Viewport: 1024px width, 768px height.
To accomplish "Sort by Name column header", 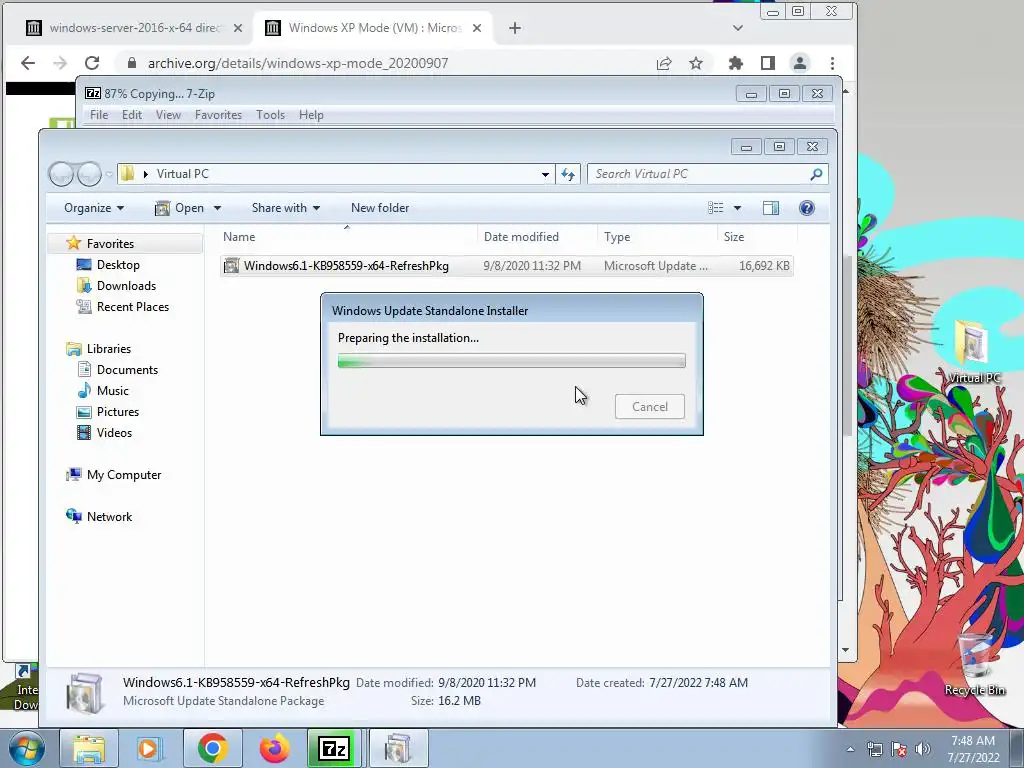I will (x=347, y=236).
